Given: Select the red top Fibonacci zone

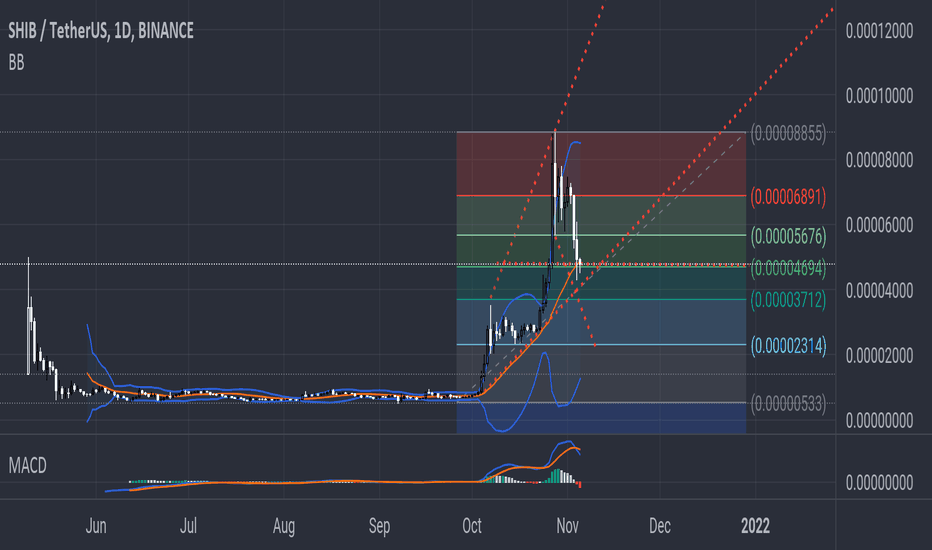Looking at the screenshot, I should coord(601,164).
